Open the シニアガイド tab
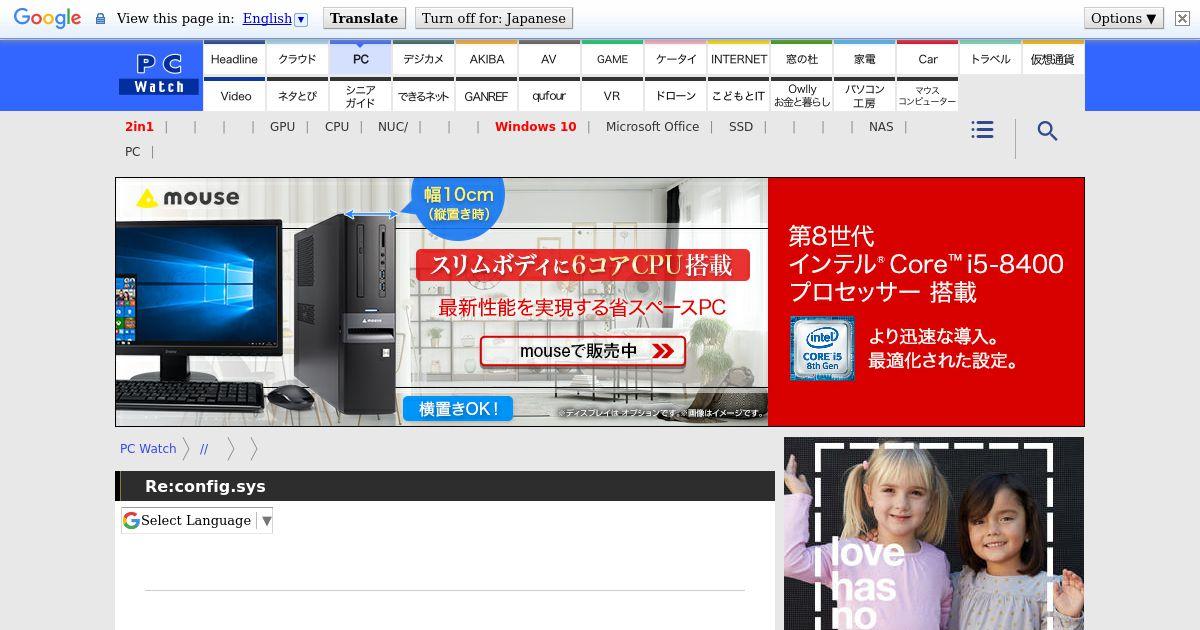 pos(360,95)
